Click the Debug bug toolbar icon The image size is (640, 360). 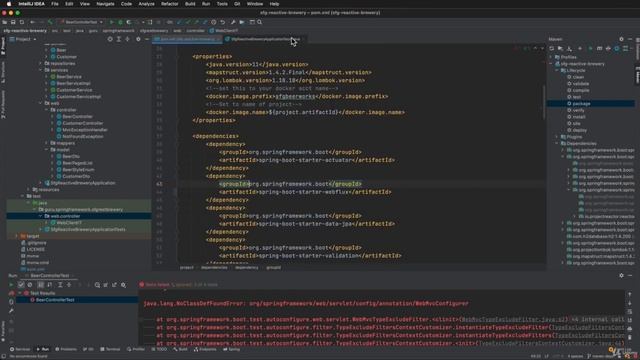pos(120,22)
